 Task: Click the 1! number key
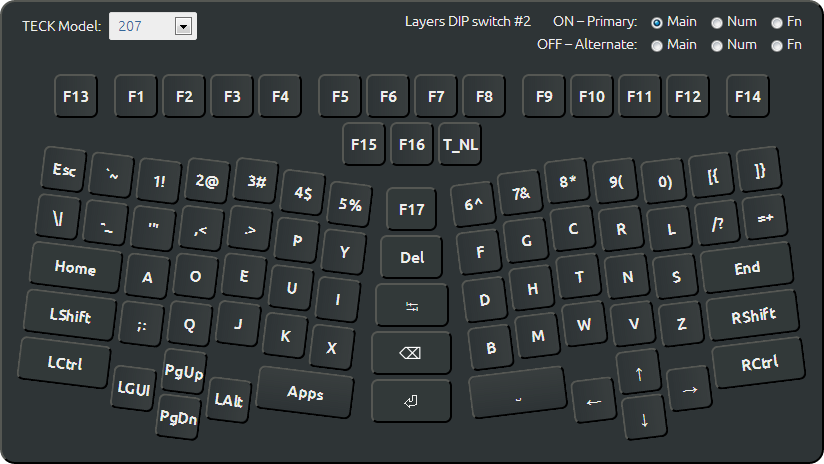click(159, 181)
